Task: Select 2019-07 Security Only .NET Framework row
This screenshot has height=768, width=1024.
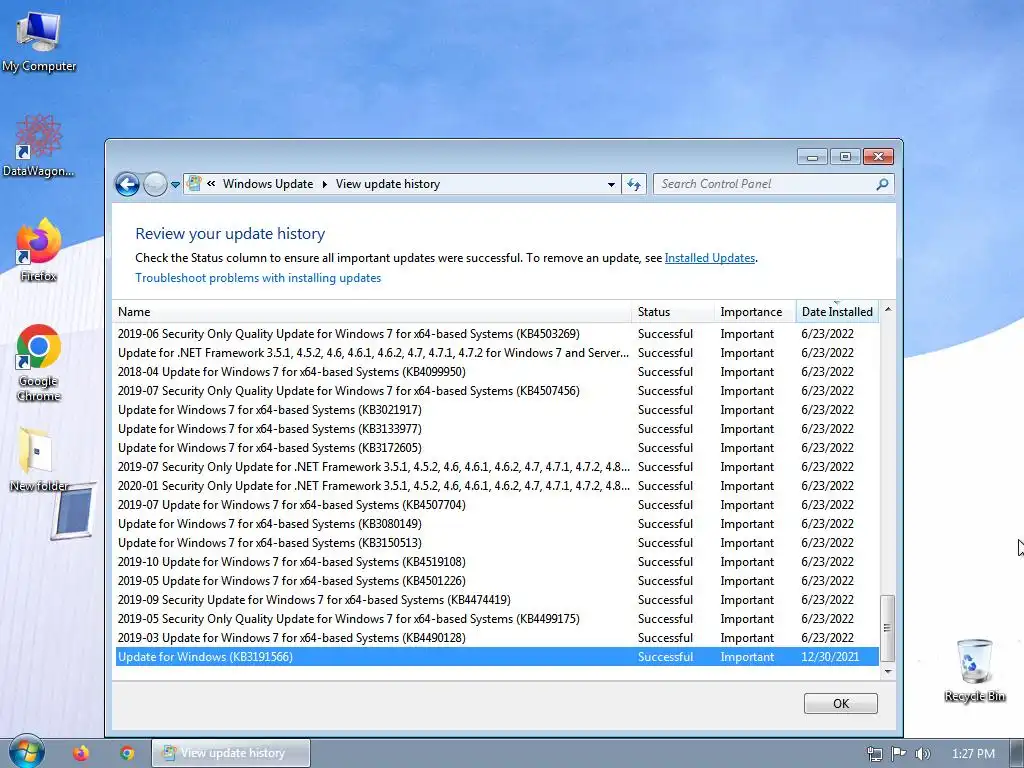Action: click(497, 467)
